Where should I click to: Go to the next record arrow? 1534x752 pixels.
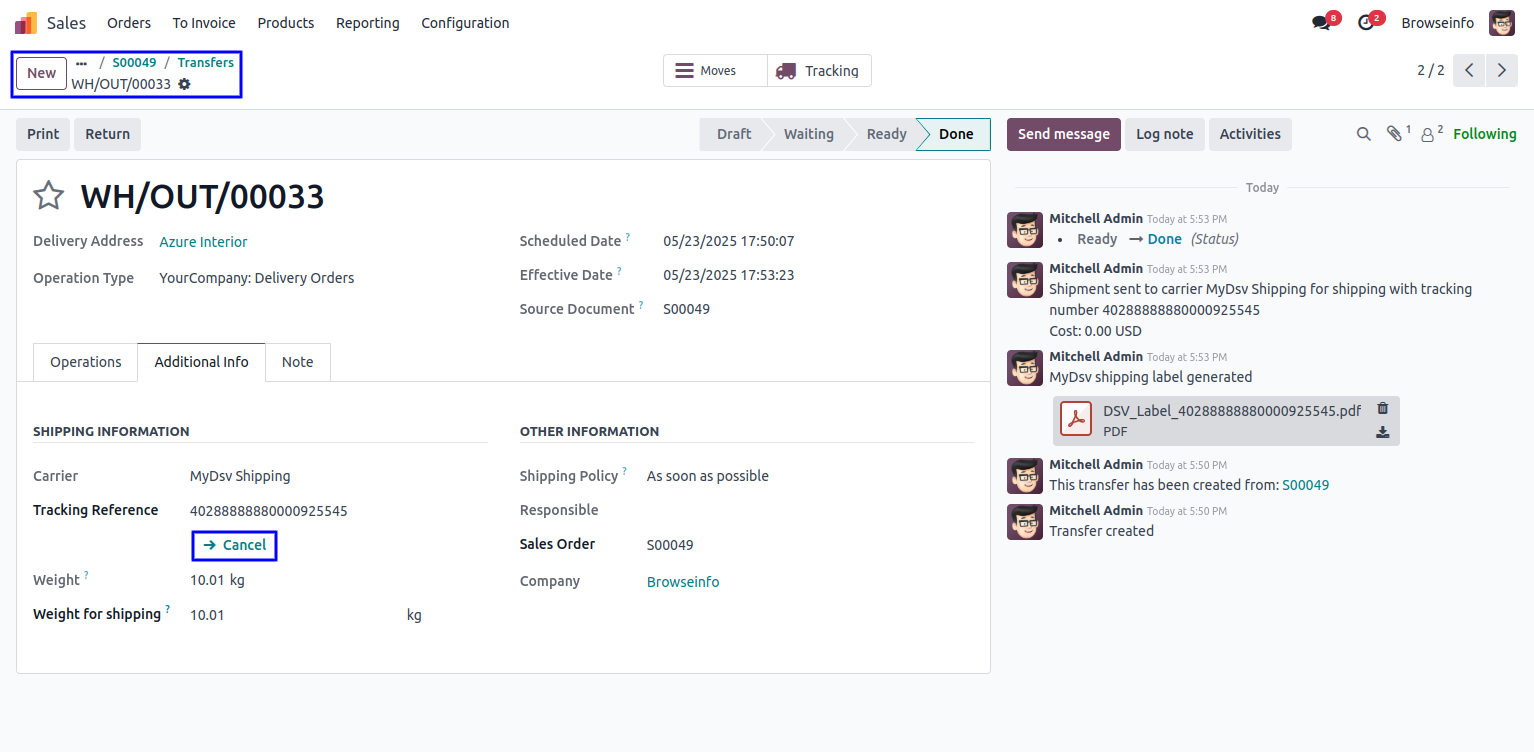[x=1501, y=71]
